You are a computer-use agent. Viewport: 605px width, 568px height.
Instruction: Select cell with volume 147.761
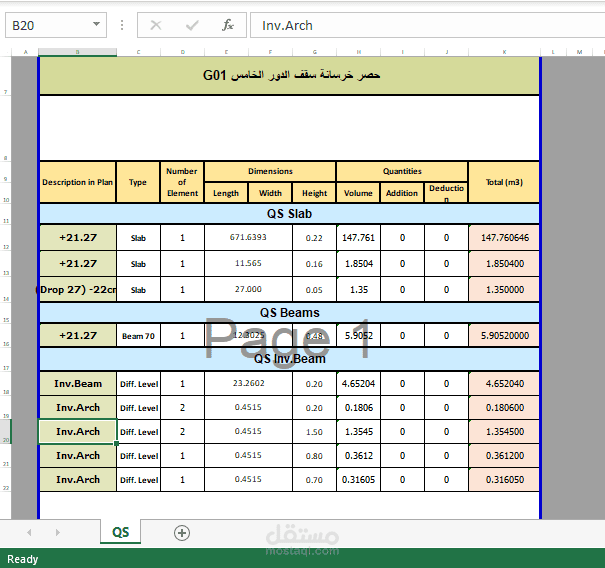pos(358,238)
